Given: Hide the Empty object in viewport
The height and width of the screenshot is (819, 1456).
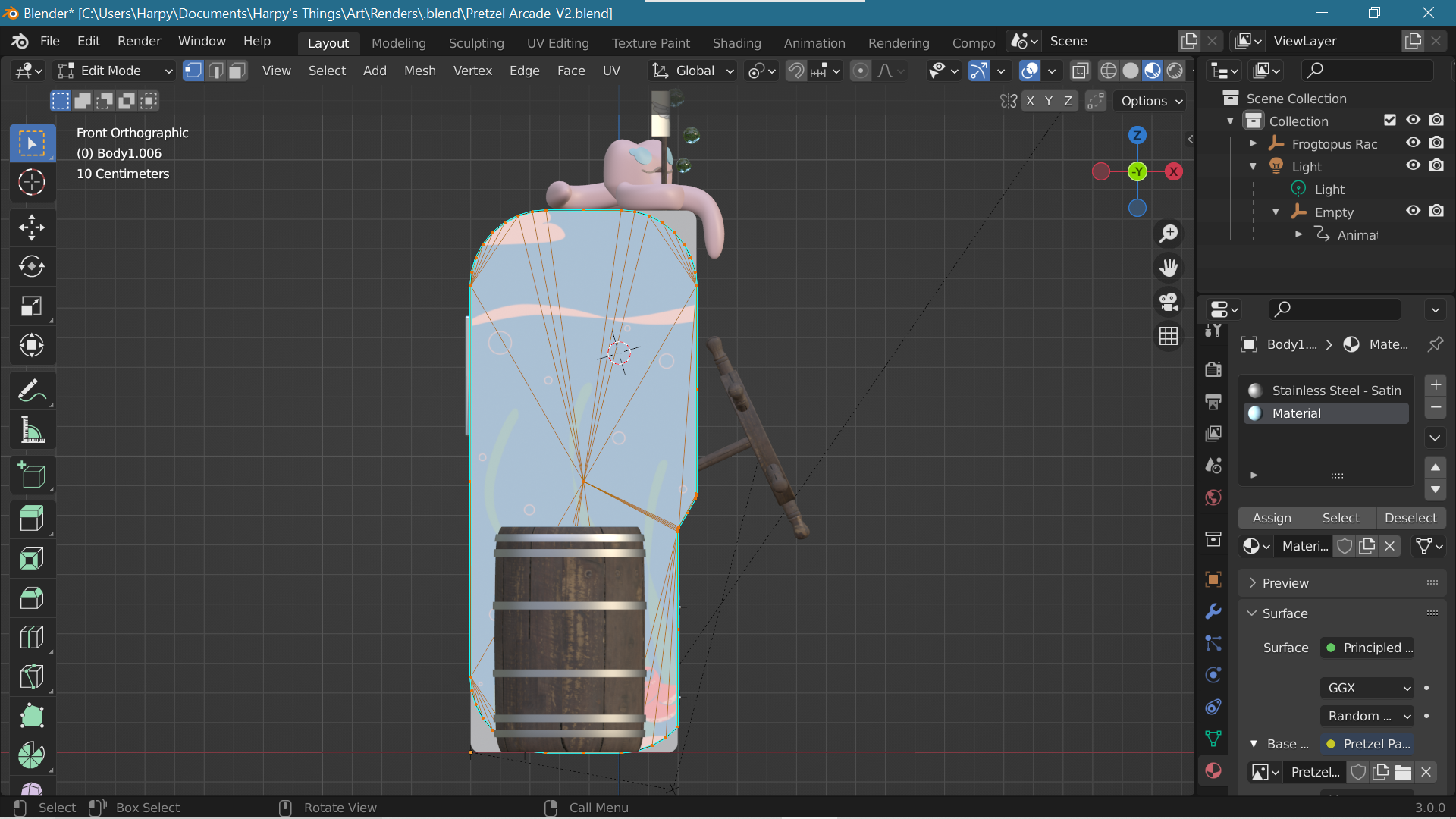Looking at the screenshot, I should (1414, 211).
